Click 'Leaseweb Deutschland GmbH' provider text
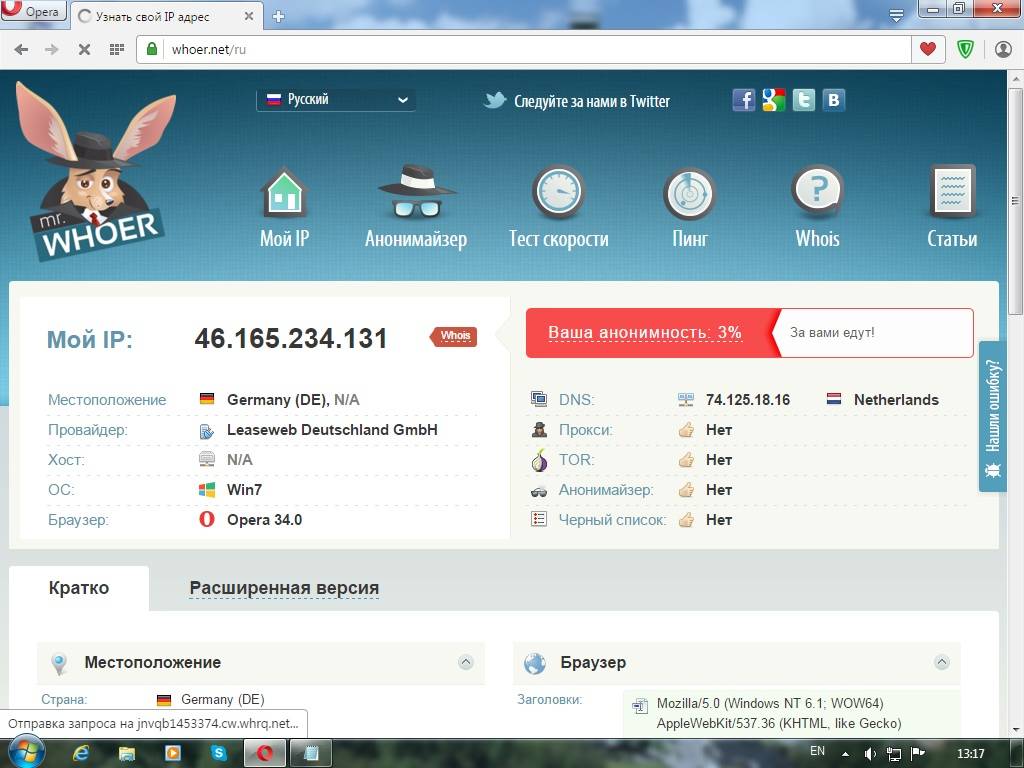Image resolution: width=1024 pixels, height=768 pixels. click(332, 430)
